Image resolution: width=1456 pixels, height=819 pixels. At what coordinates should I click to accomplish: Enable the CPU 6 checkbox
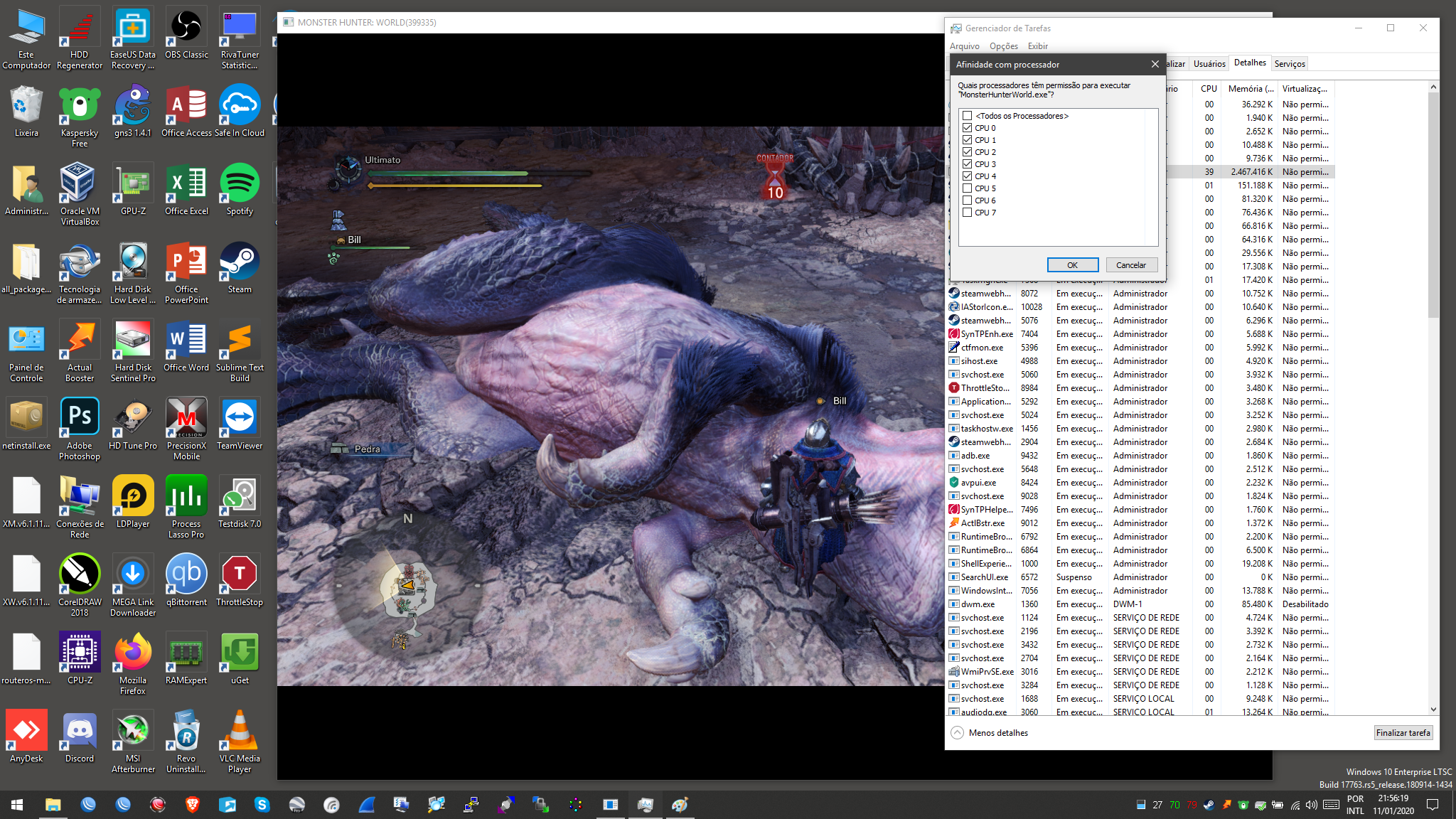(967, 200)
